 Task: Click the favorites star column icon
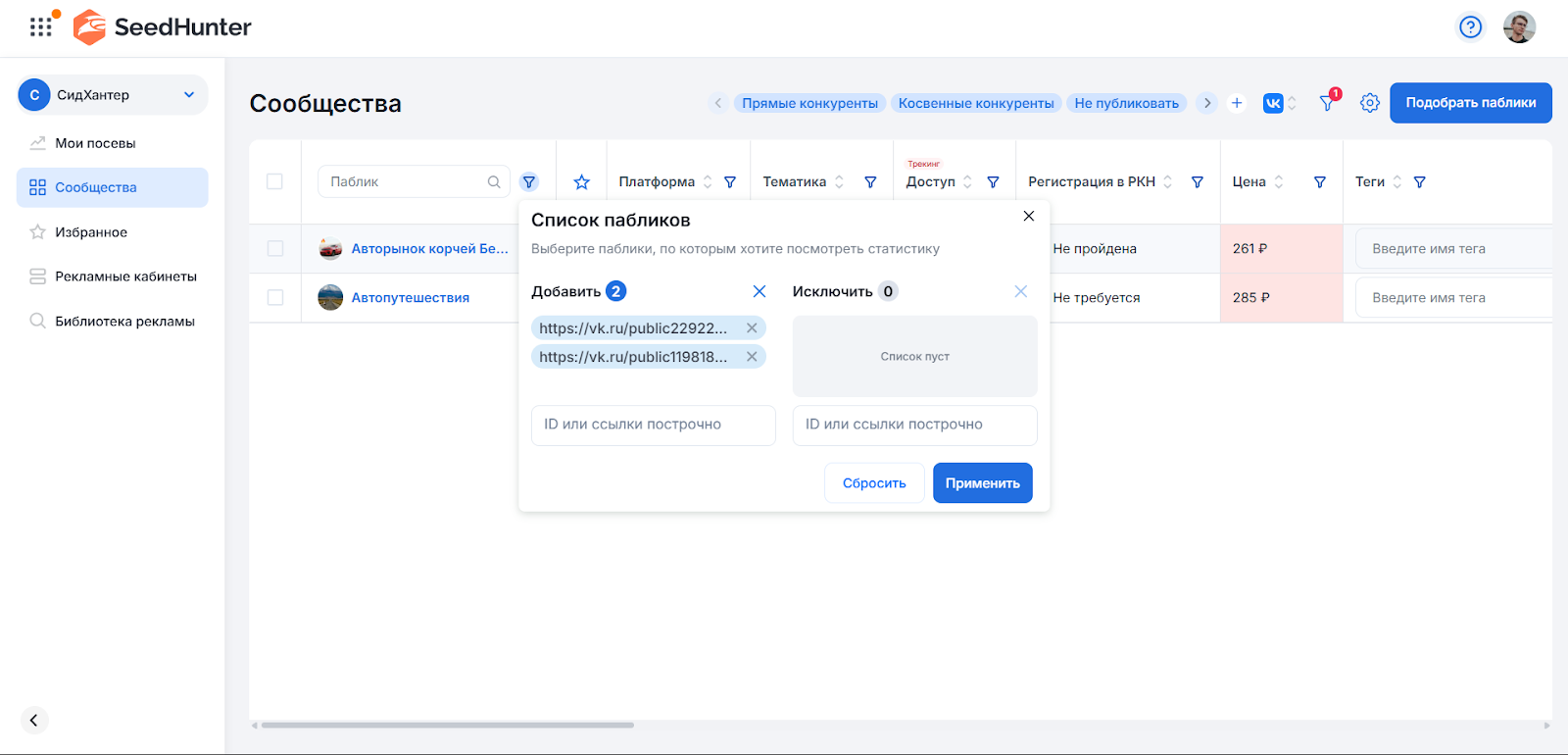(581, 182)
